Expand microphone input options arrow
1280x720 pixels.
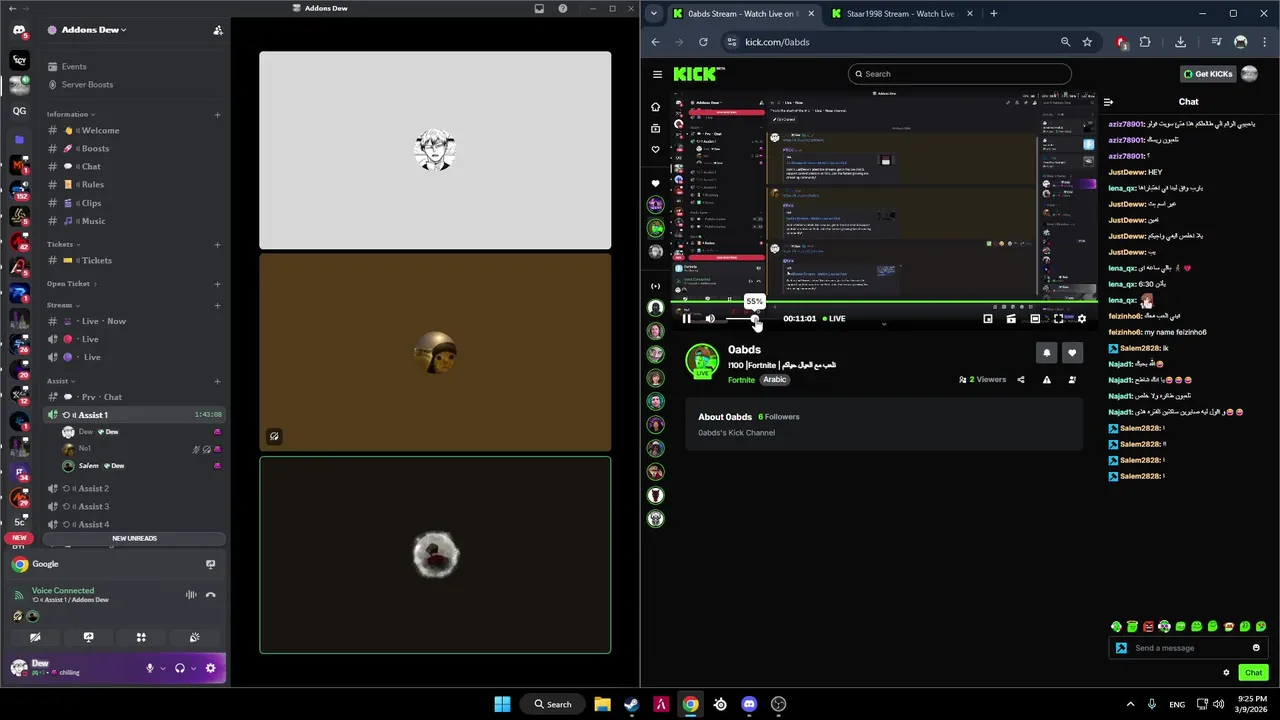(x=162, y=668)
